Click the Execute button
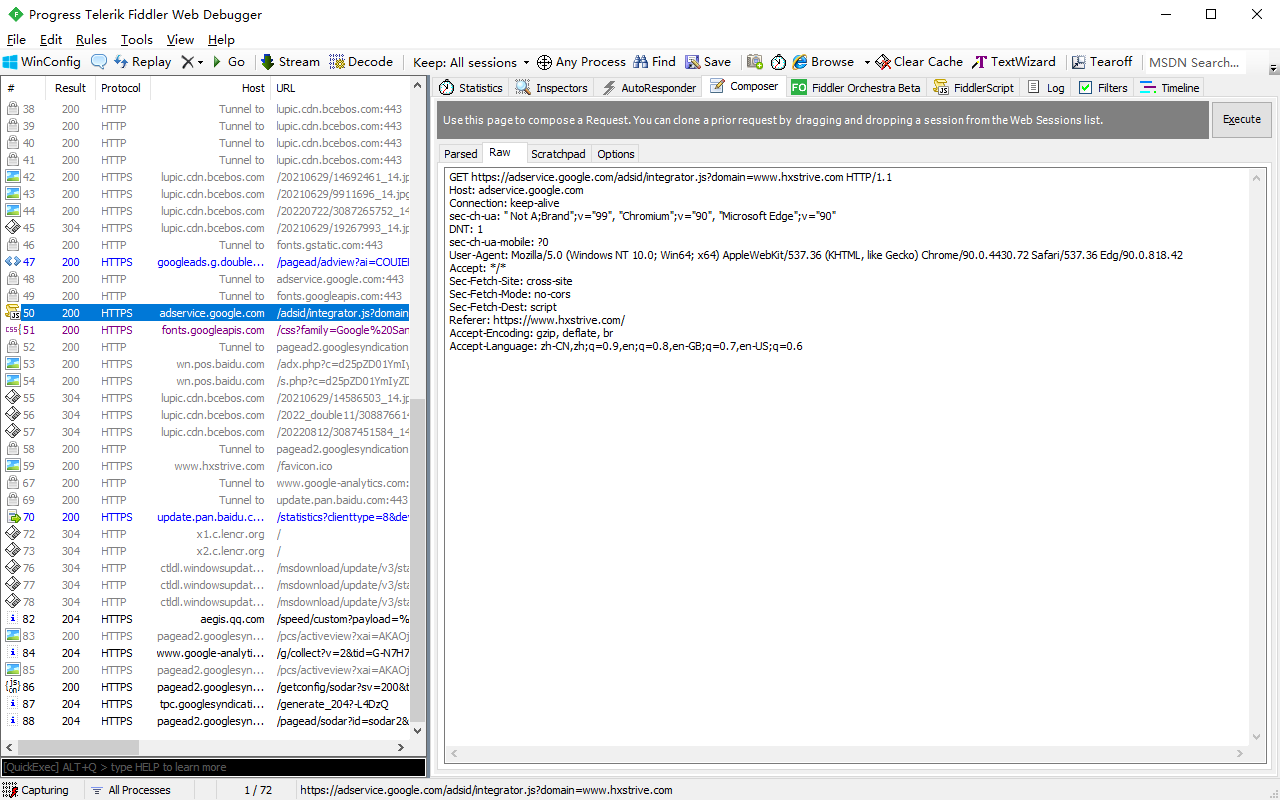 pyautogui.click(x=1242, y=119)
